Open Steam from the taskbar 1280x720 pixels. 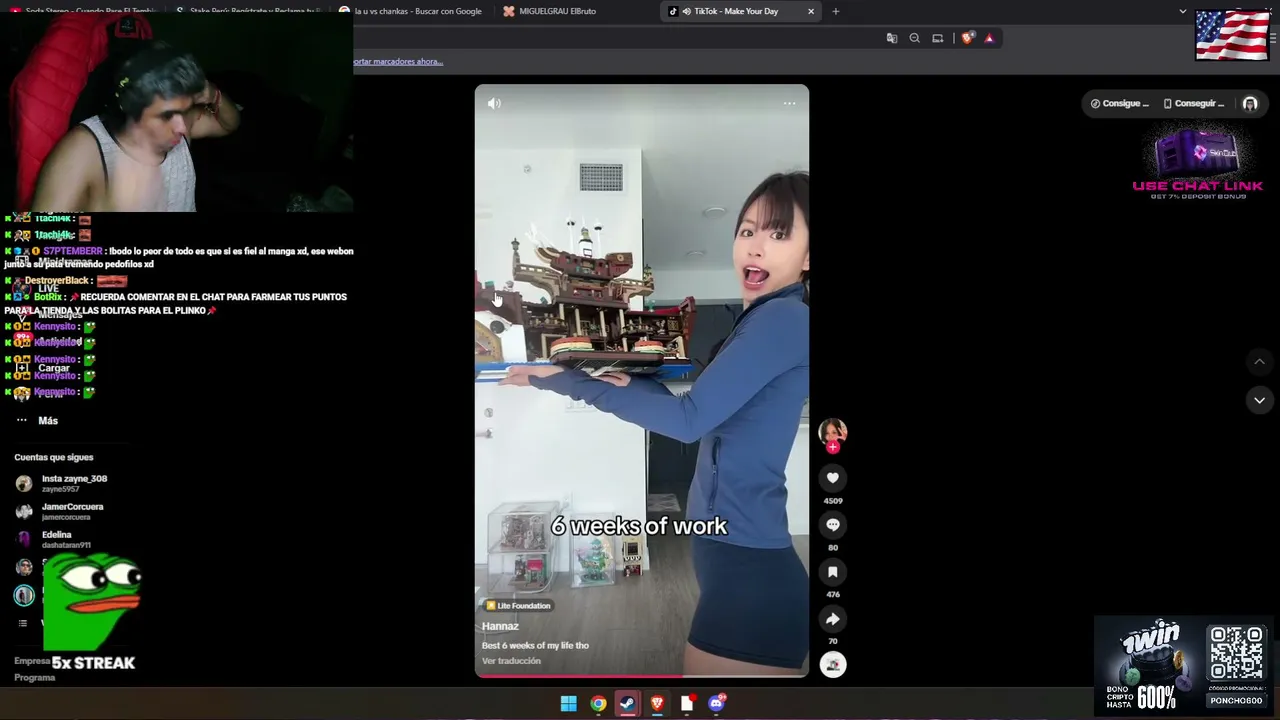[x=627, y=703]
